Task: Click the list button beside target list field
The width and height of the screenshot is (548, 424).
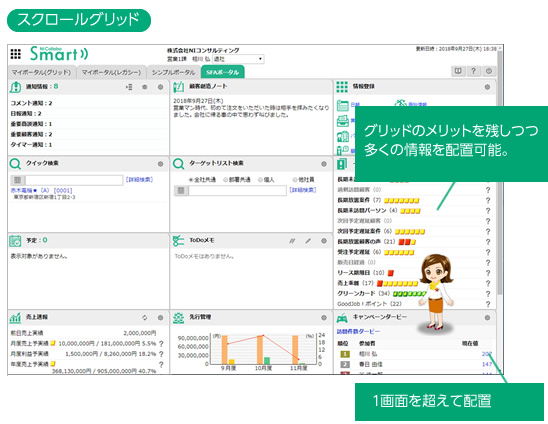Action: [181, 191]
